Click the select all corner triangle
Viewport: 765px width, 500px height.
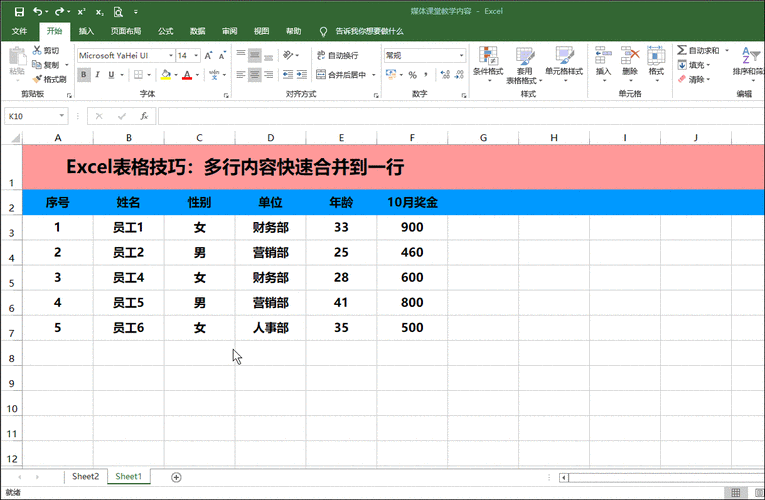[16, 138]
